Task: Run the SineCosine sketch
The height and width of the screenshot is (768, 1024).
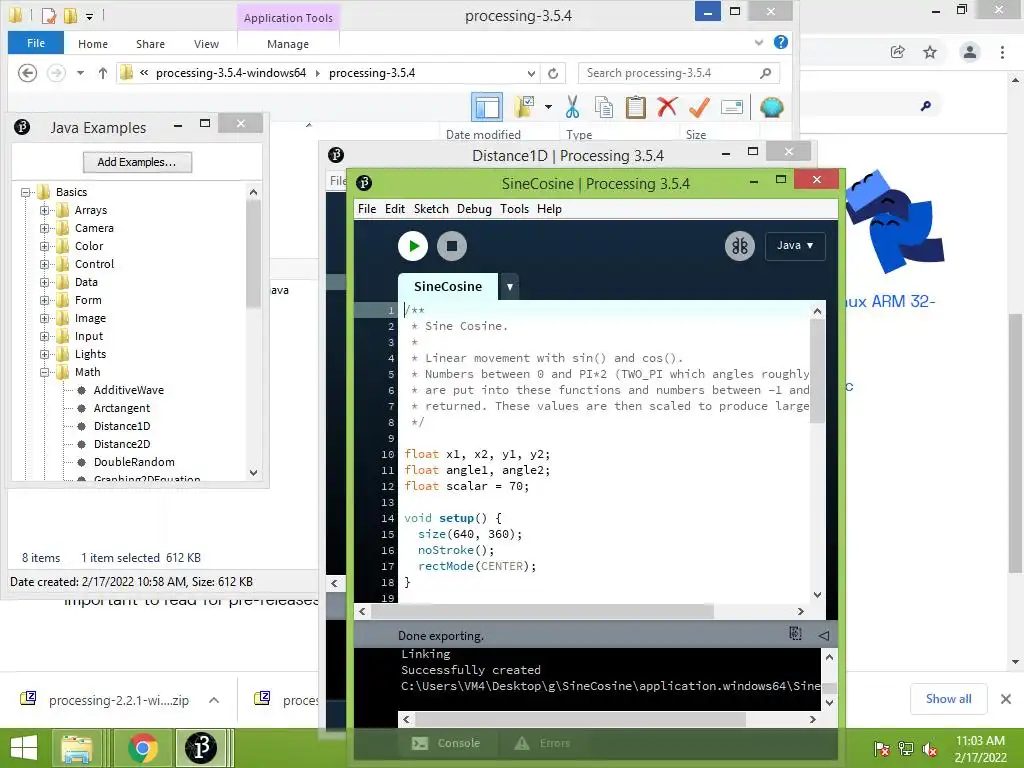Action: click(x=413, y=246)
